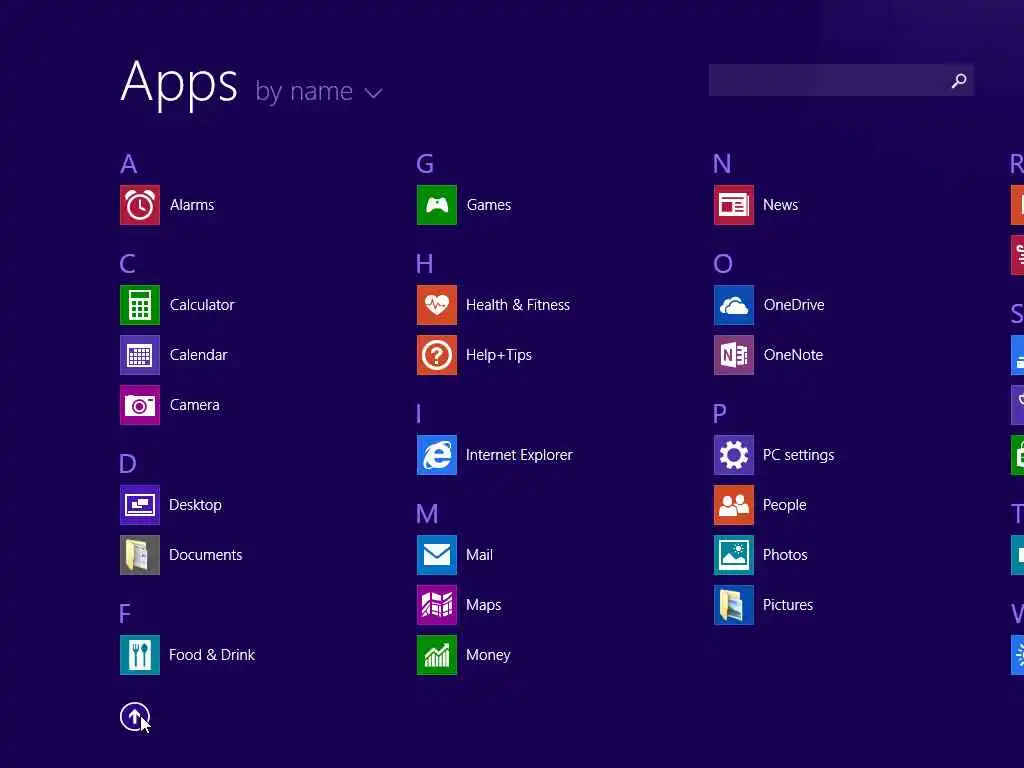Click the 'Help+Tips' label text
1024x768 pixels.
(x=499, y=355)
